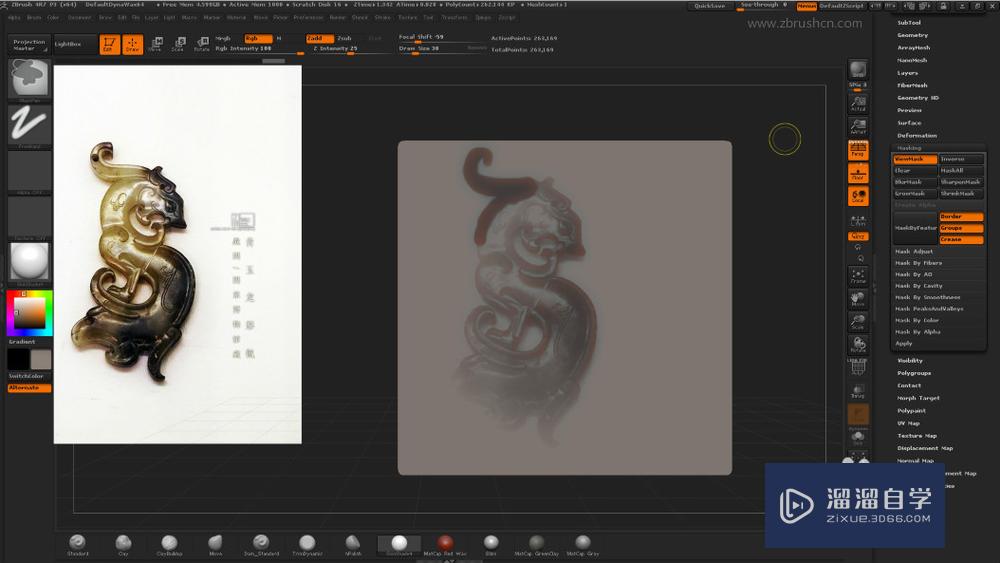Toggle Zadd sculpt mode
Image resolution: width=1000 pixels, height=563 pixels.
pos(319,38)
